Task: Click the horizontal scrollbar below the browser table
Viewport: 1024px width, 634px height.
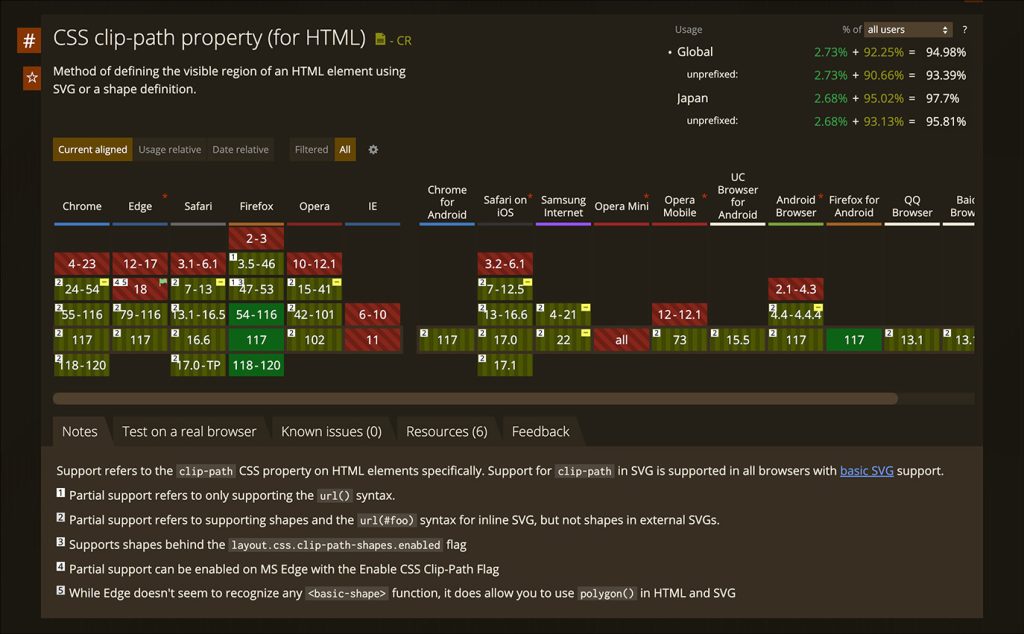Action: coord(475,398)
